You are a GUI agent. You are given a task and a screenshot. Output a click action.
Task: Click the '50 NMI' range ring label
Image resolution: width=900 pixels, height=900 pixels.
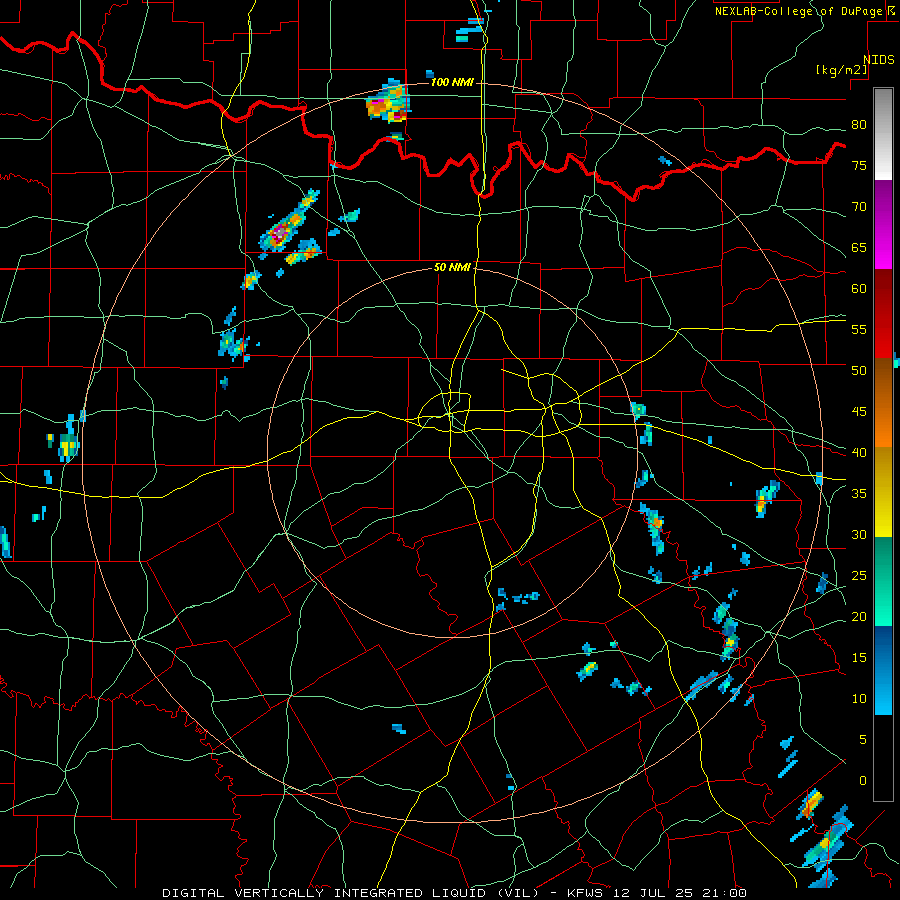coord(452,267)
